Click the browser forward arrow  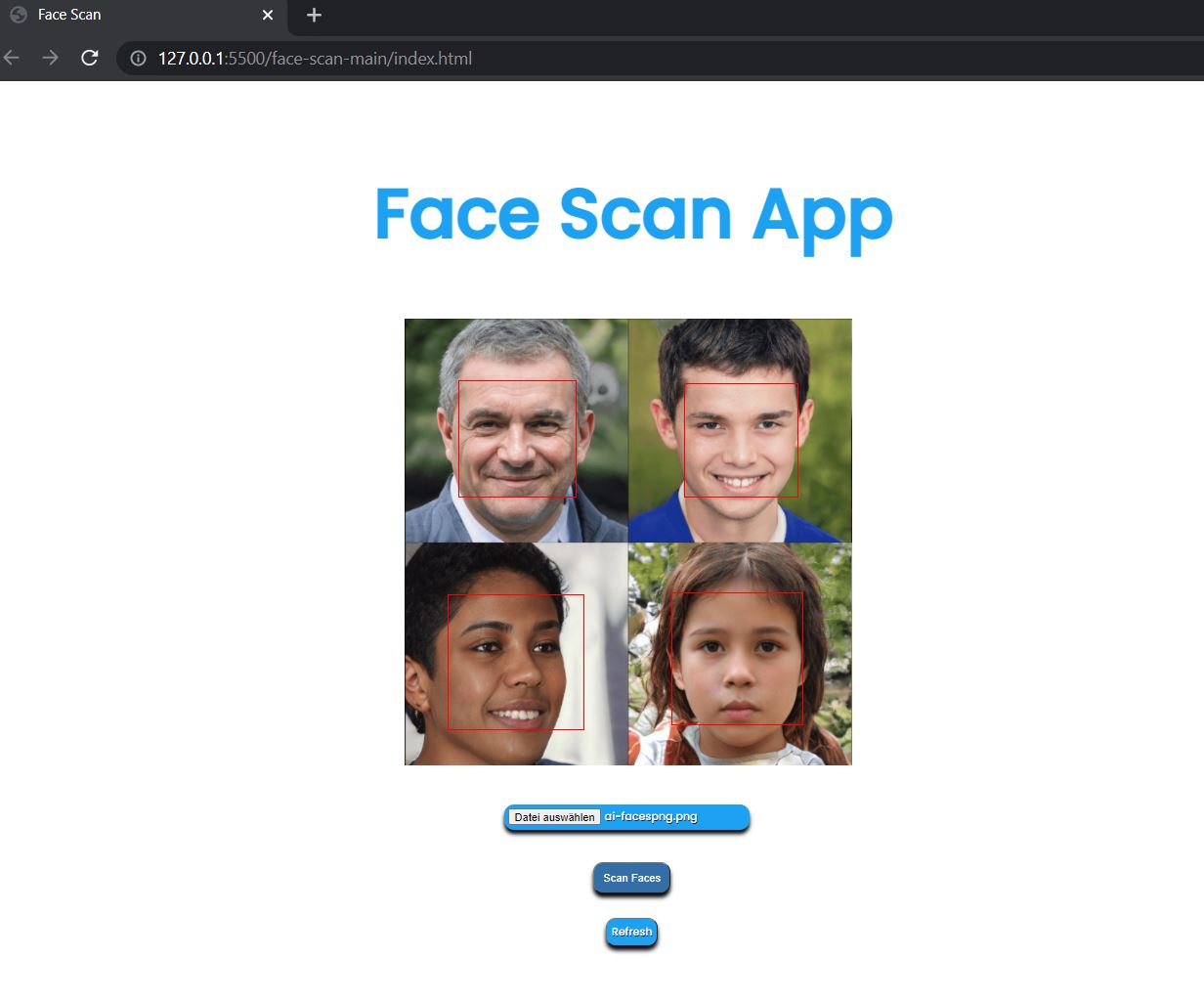click(x=50, y=58)
